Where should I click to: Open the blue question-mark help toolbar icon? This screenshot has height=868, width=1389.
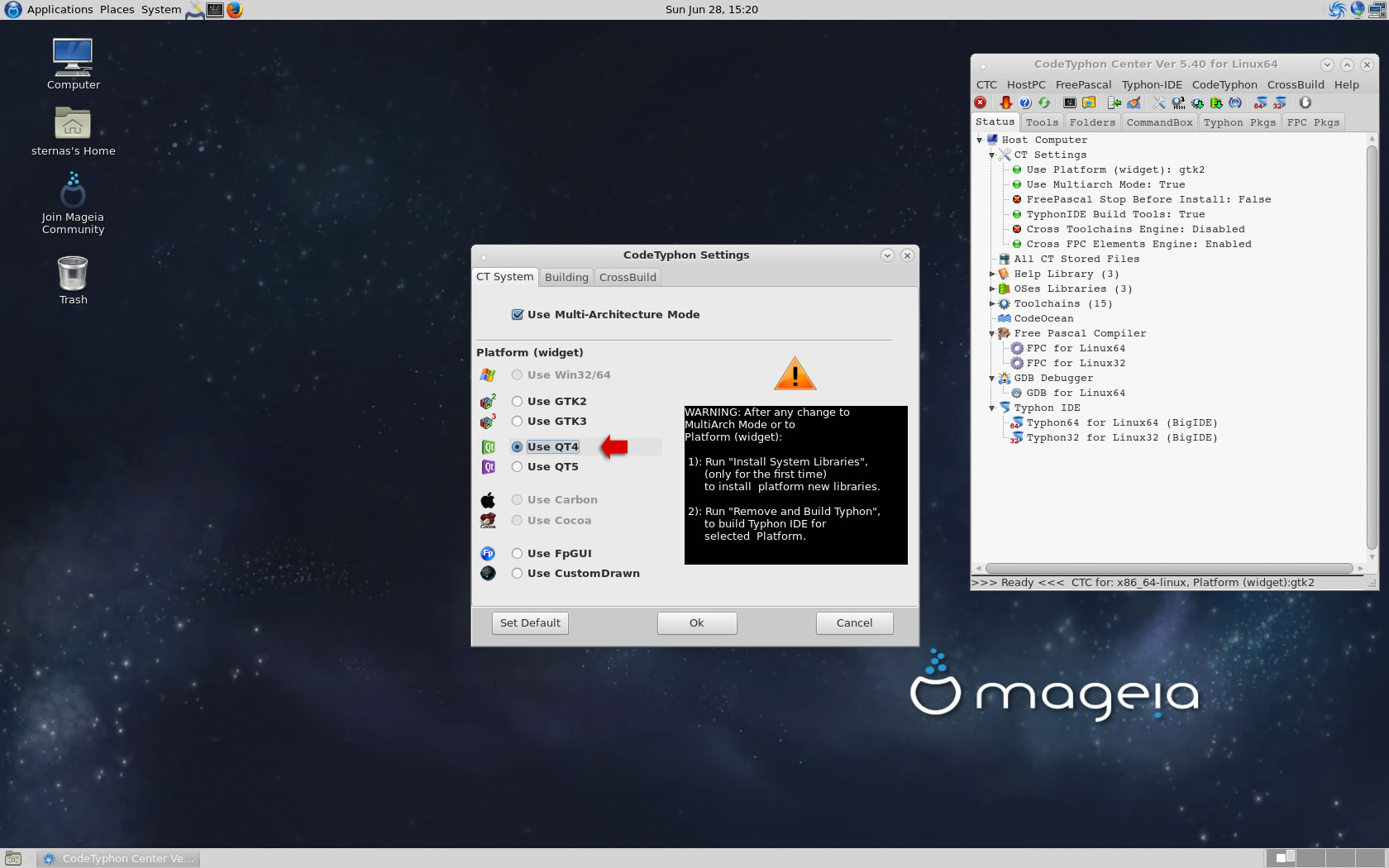point(1025,103)
